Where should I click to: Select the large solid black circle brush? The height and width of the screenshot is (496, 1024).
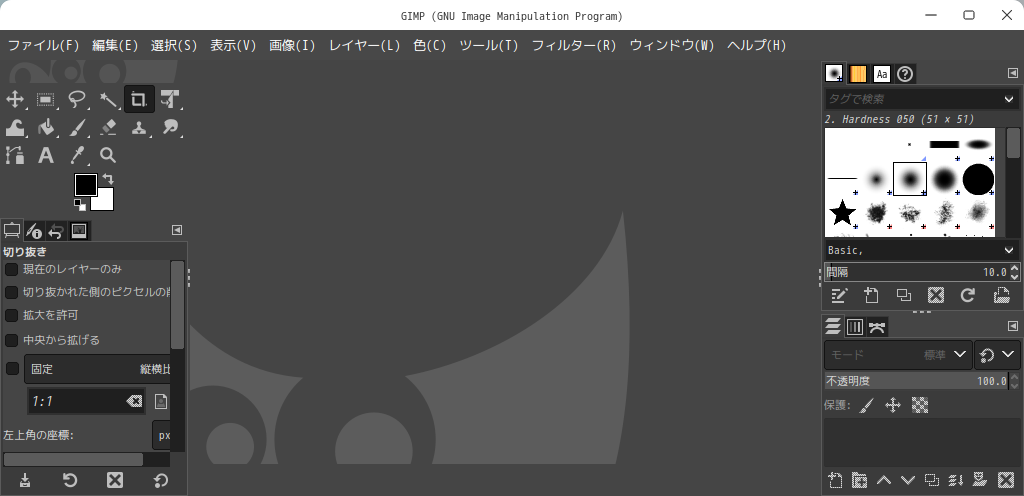point(978,179)
